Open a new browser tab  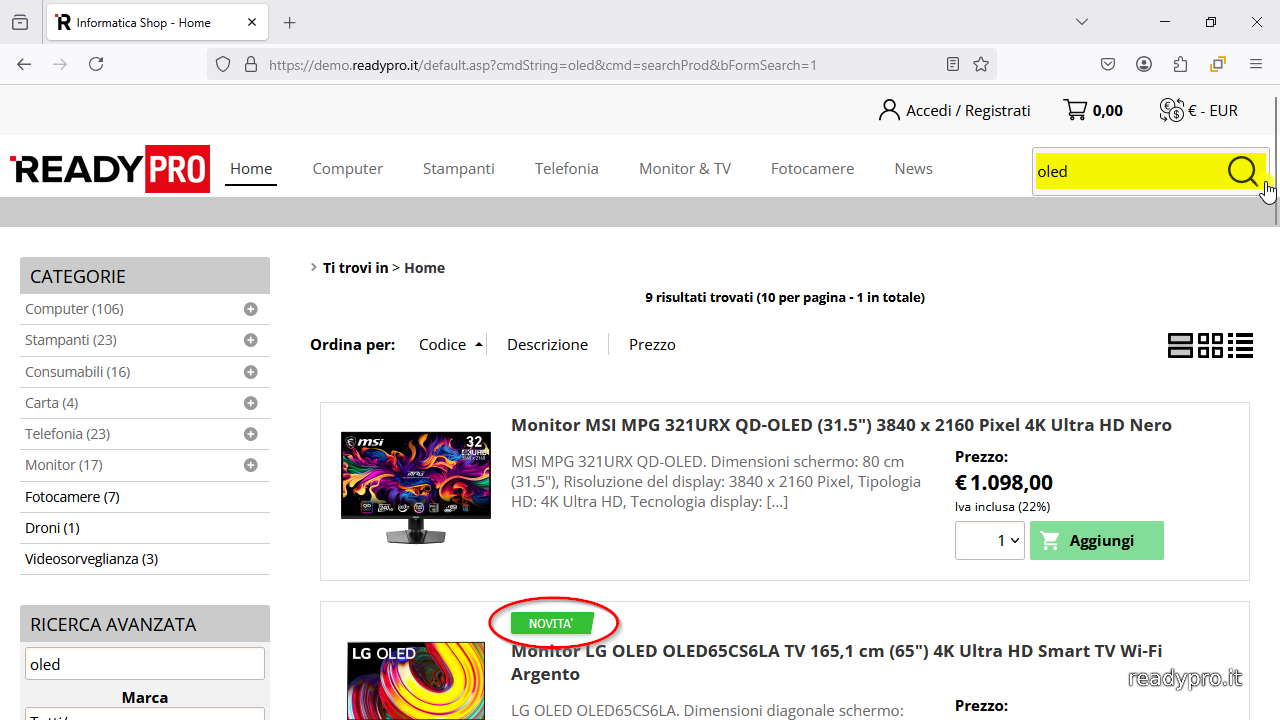[290, 22]
